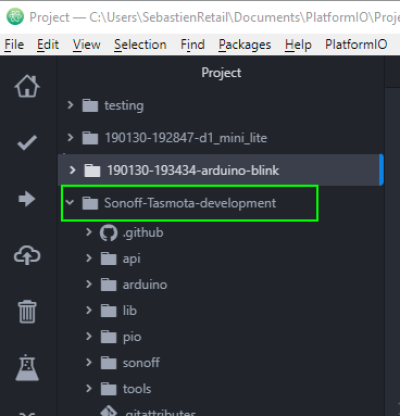This screenshot has width=400, height=416.
Task: Click the Upload arrow icon
Action: [x=27, y=199]
